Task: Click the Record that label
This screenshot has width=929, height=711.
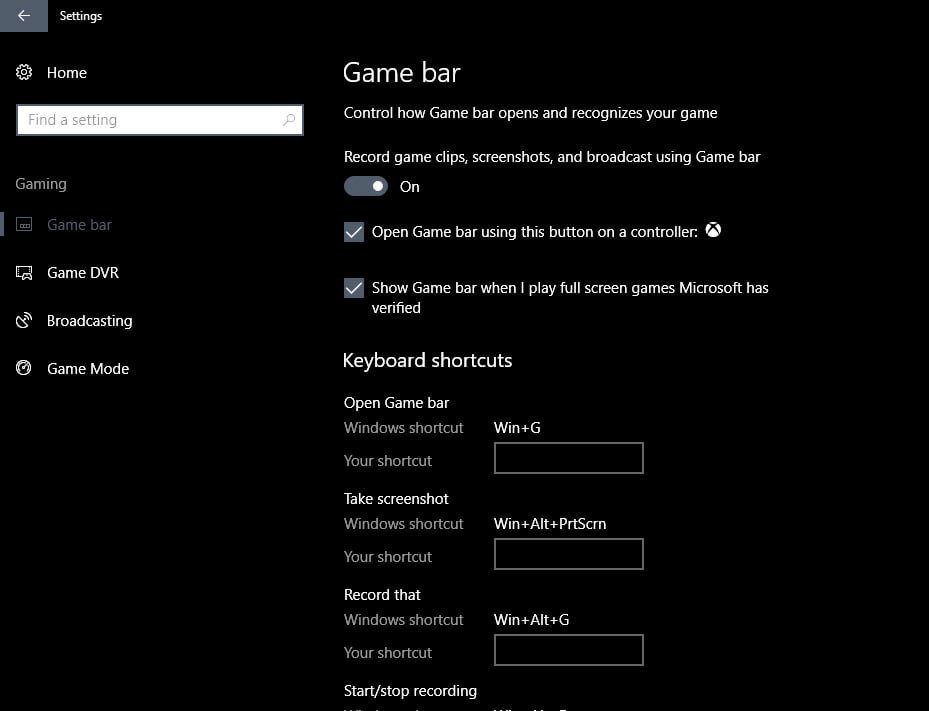Action: click(x=382, y=595)
